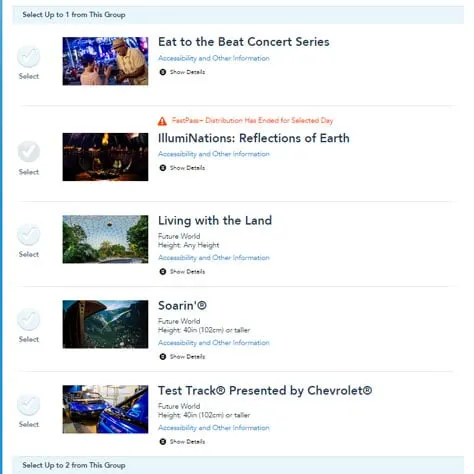474x474 pixels.
Task: Select Living with the Land checkmark
Action: pyautogui.click(x=29, y=234)
